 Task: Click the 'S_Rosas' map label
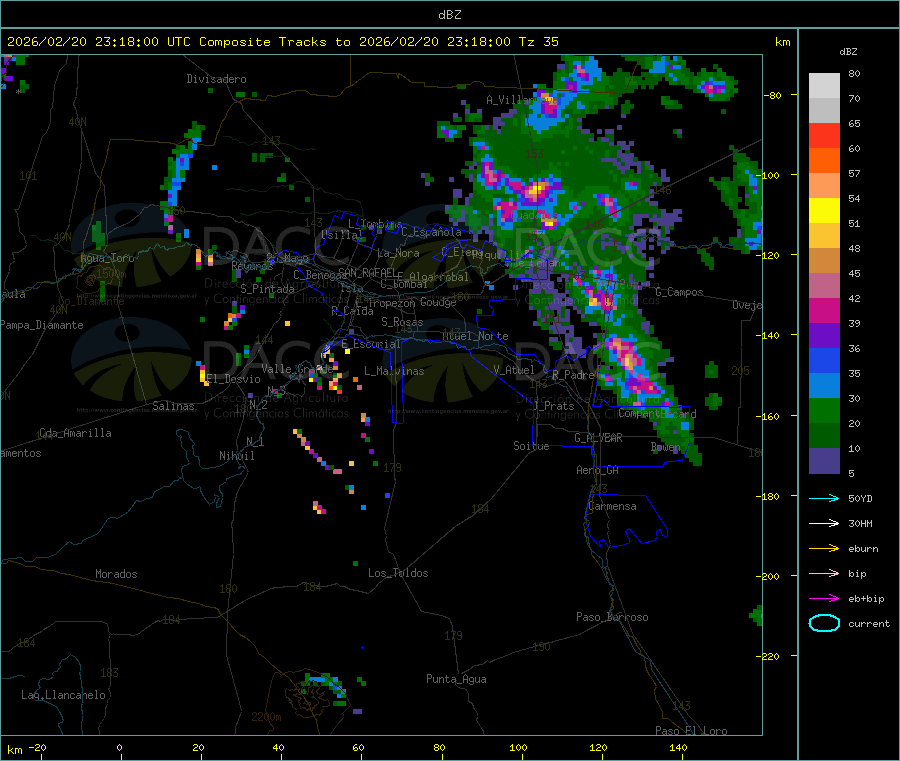click(402, 322)
